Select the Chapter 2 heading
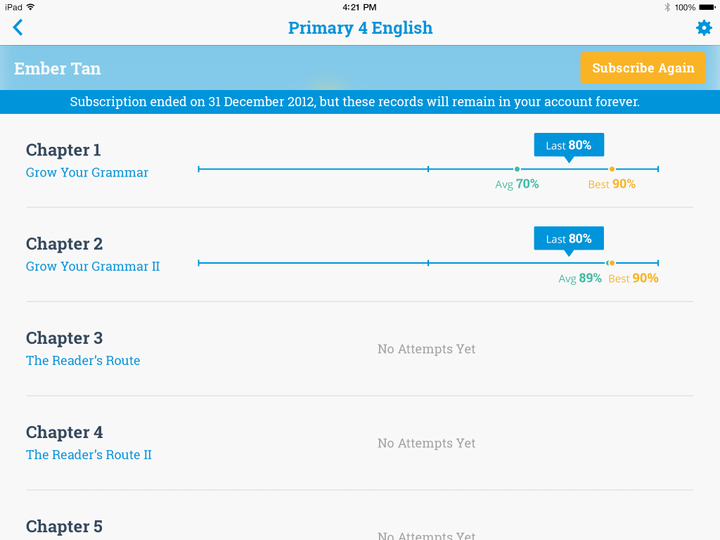 (64, 244)
